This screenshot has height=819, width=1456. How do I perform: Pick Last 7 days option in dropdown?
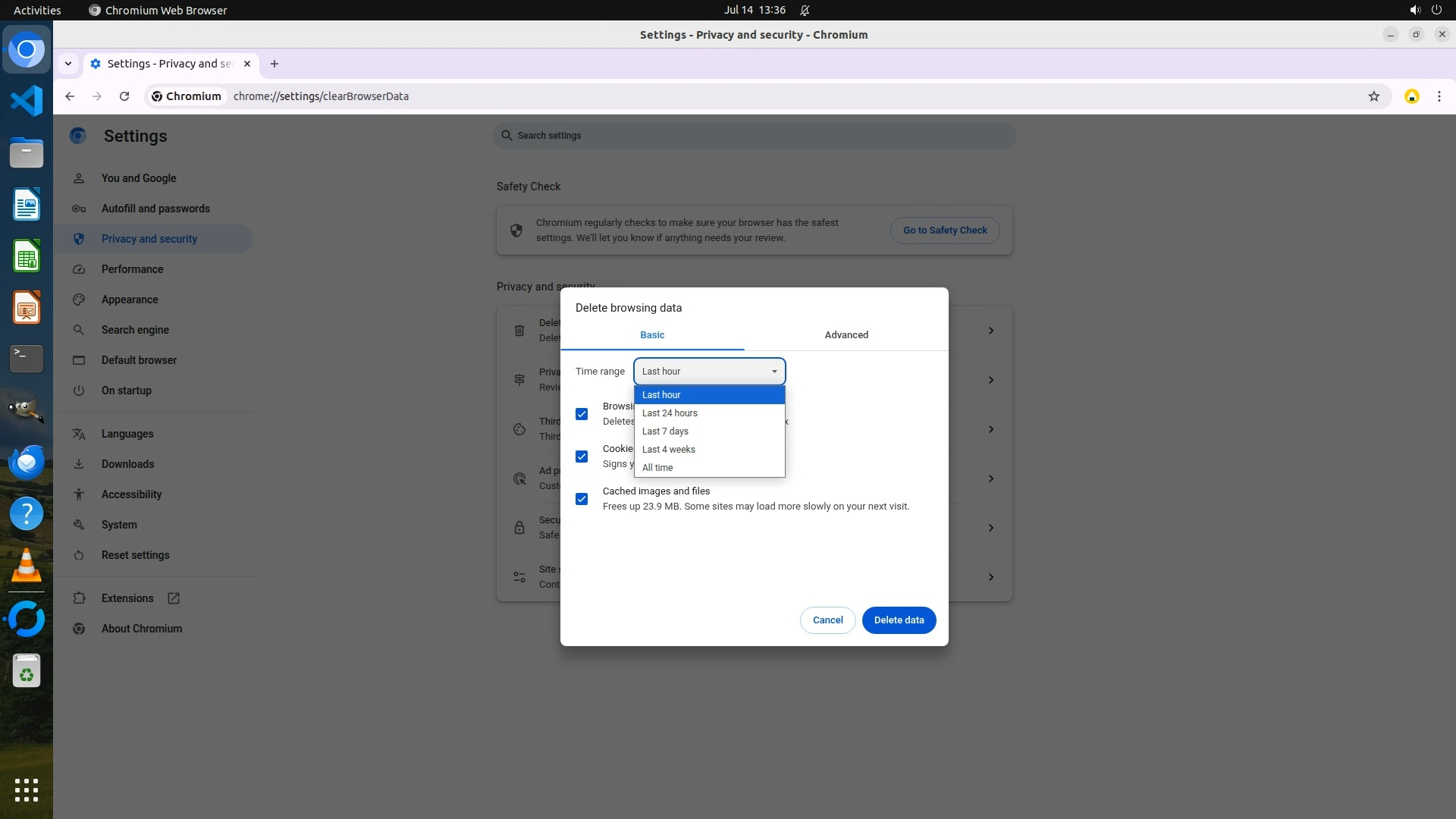tap(665, 431)
